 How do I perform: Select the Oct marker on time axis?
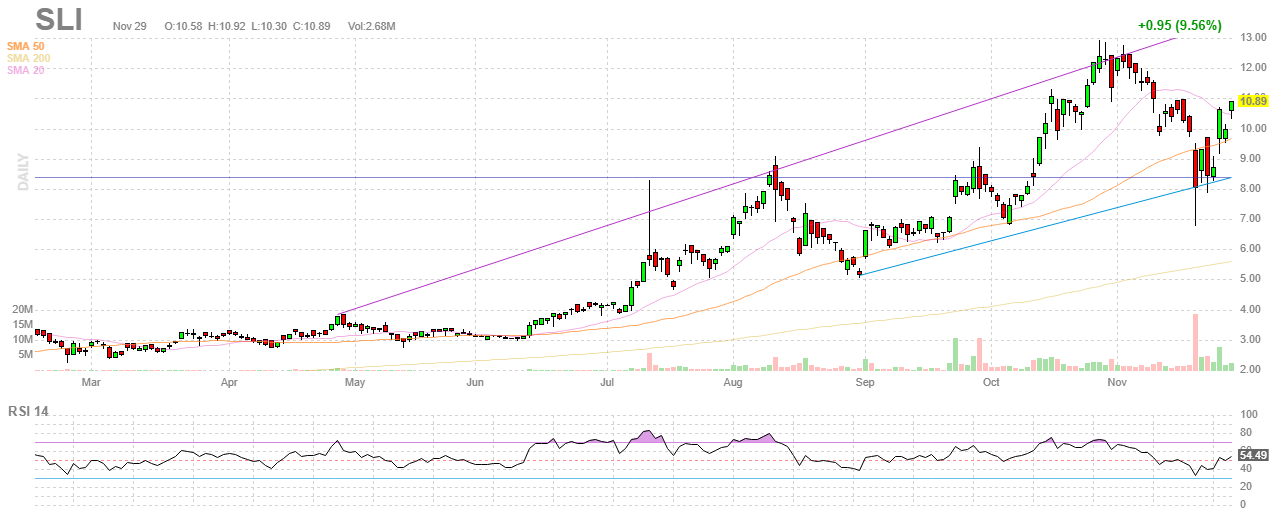[x=992, y=382]
